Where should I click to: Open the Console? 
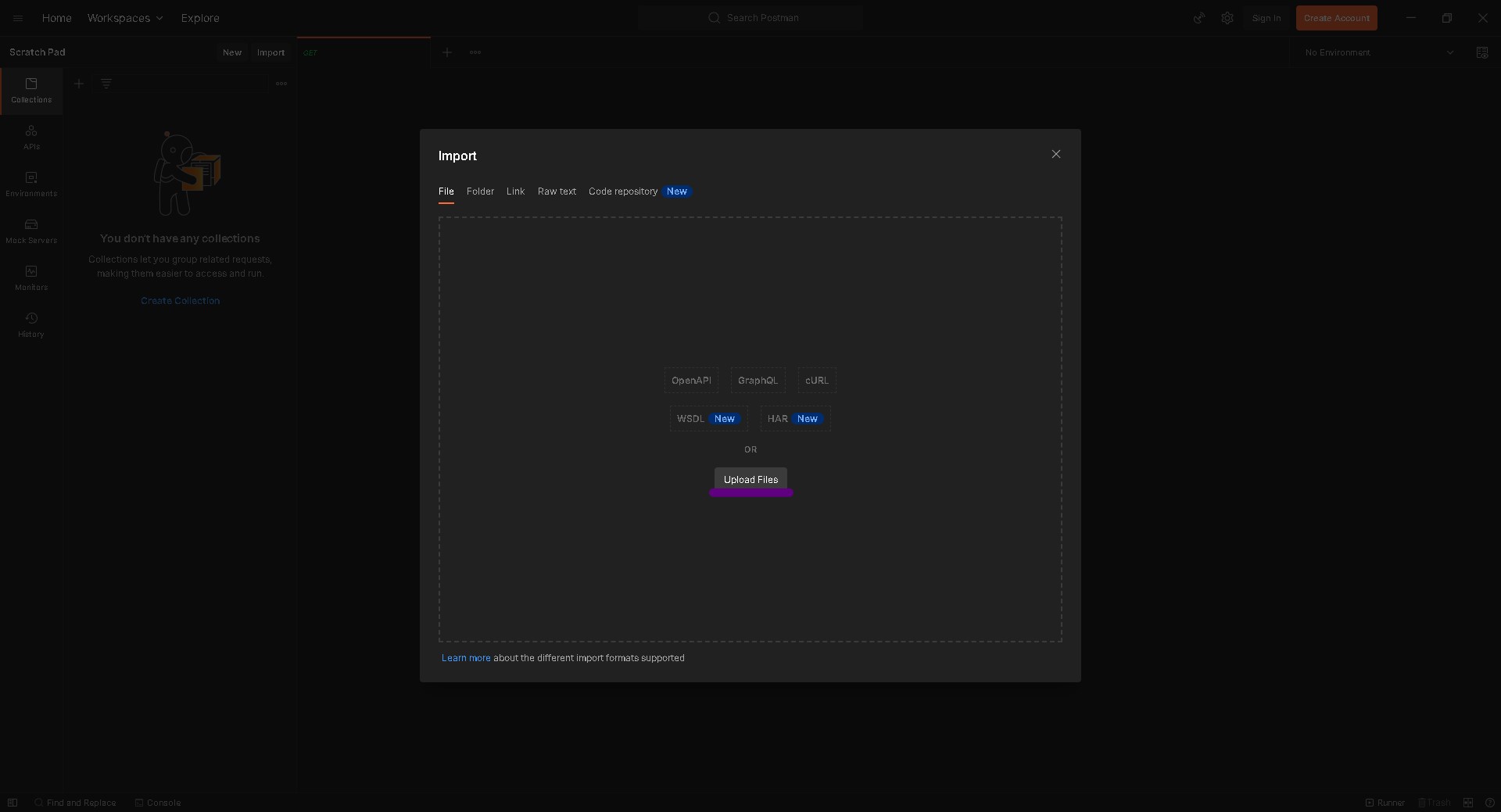pos(158,803)
